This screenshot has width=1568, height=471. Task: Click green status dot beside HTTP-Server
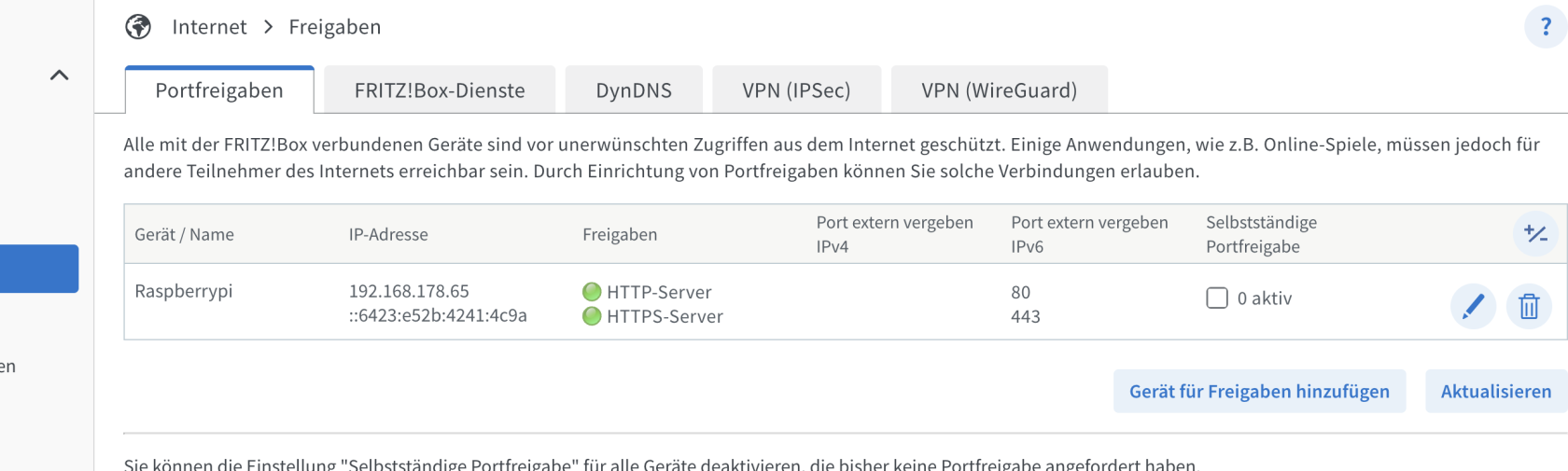[x=592, y=292]
